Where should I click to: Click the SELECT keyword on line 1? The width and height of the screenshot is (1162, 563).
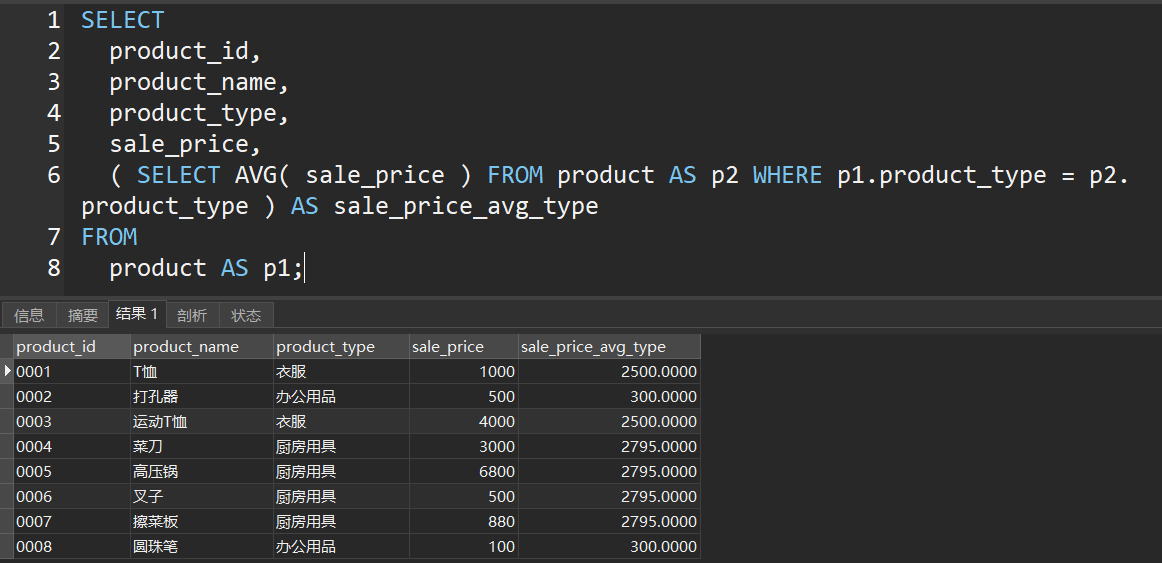click(x=122, y=20)
